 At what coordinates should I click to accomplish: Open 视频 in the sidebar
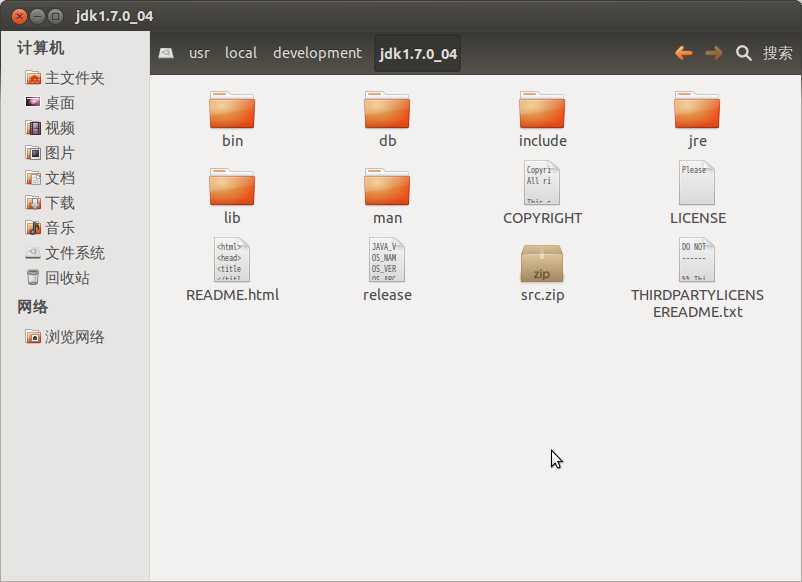(60, 128)
